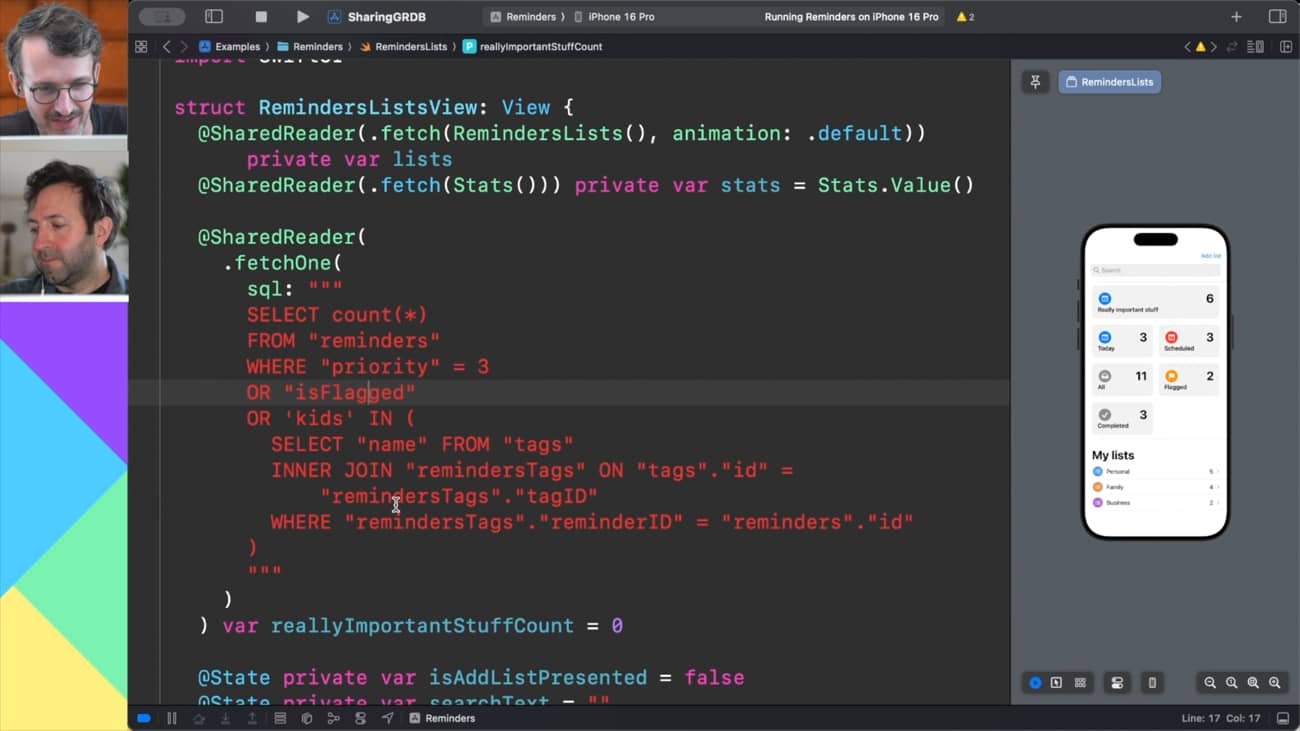Pin the preview with the pin icon
This screenshot has width=1300, height=731.
(x=1035, y=82)
